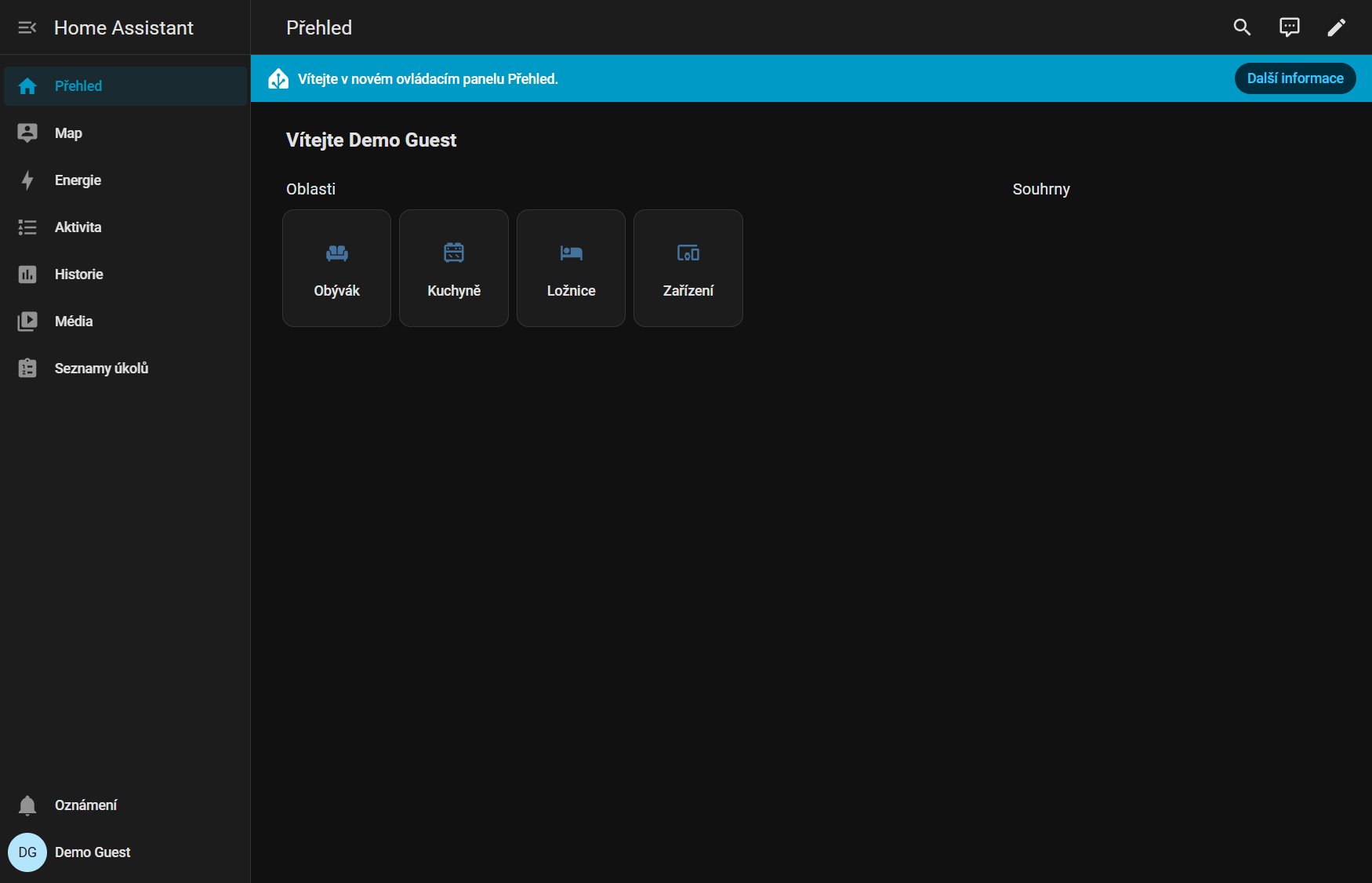The height and width of the screenshot is (883, 1372).
Task: Click the Oblasti section heading
Action: coord(310,189)
